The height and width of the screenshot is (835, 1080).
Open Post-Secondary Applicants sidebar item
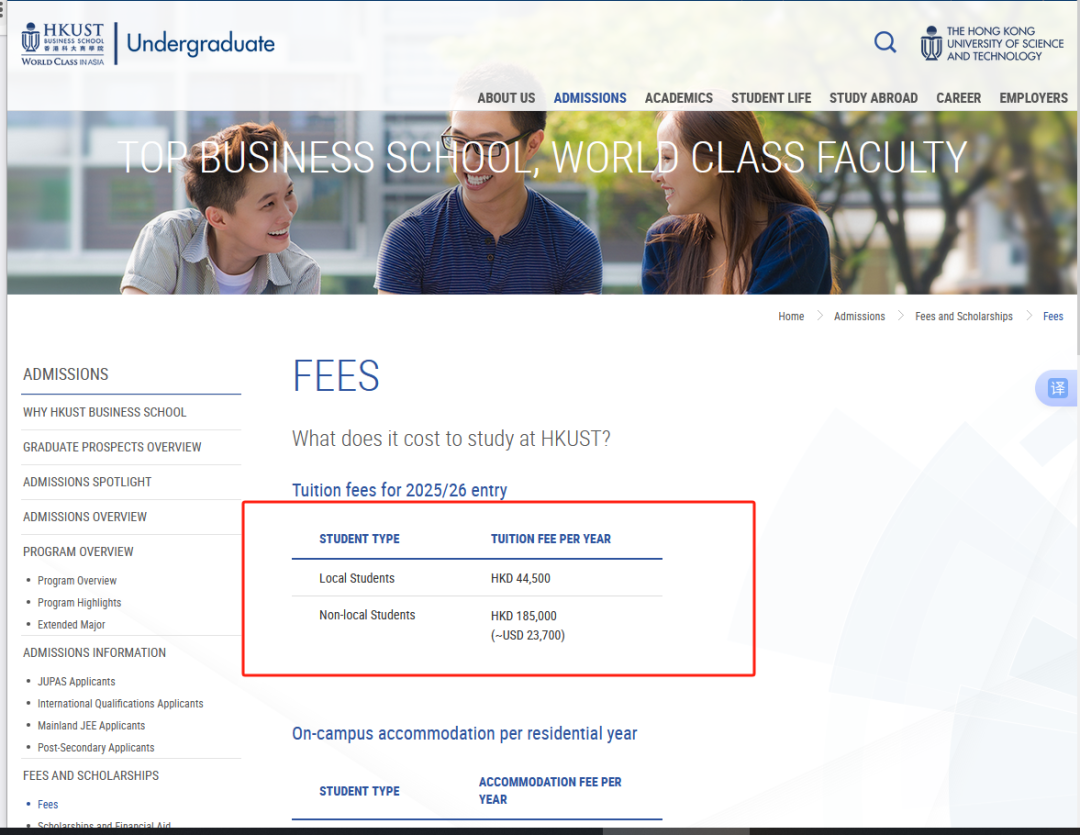pos(96,748)
